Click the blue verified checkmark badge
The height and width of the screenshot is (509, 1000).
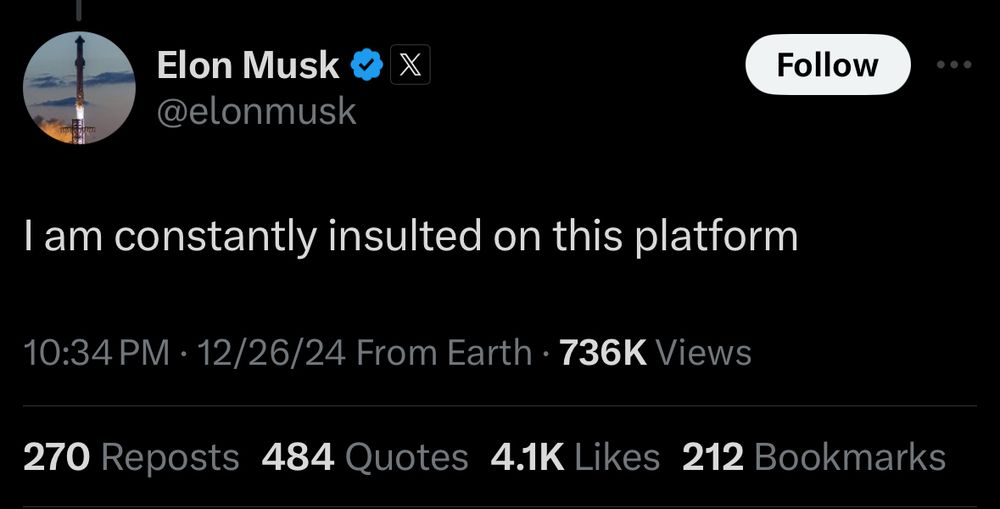tap(366, 65)
